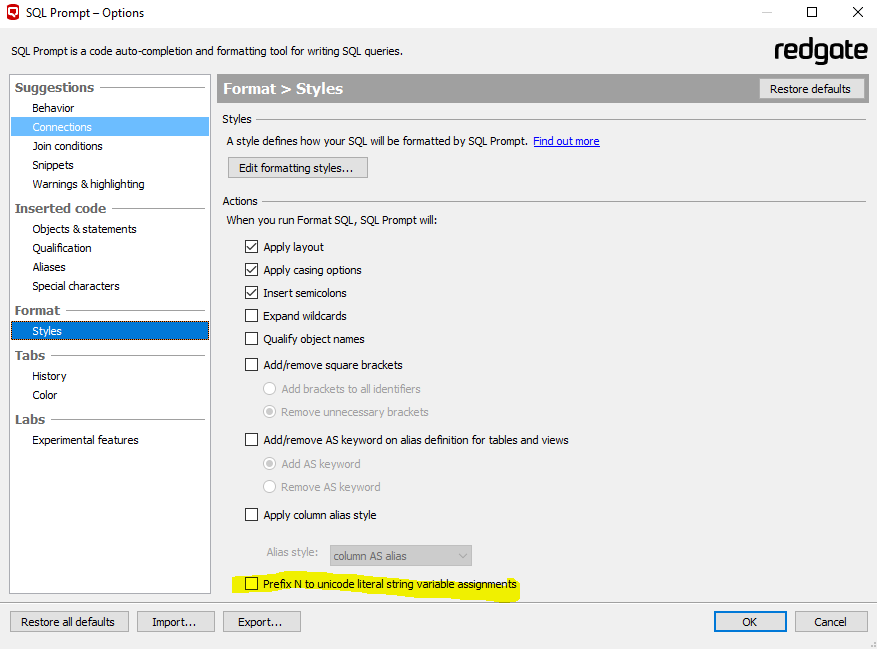Open History under Tabs
Image resolution: width=877 pixels, height=649 pixels.
pos(49,376)
